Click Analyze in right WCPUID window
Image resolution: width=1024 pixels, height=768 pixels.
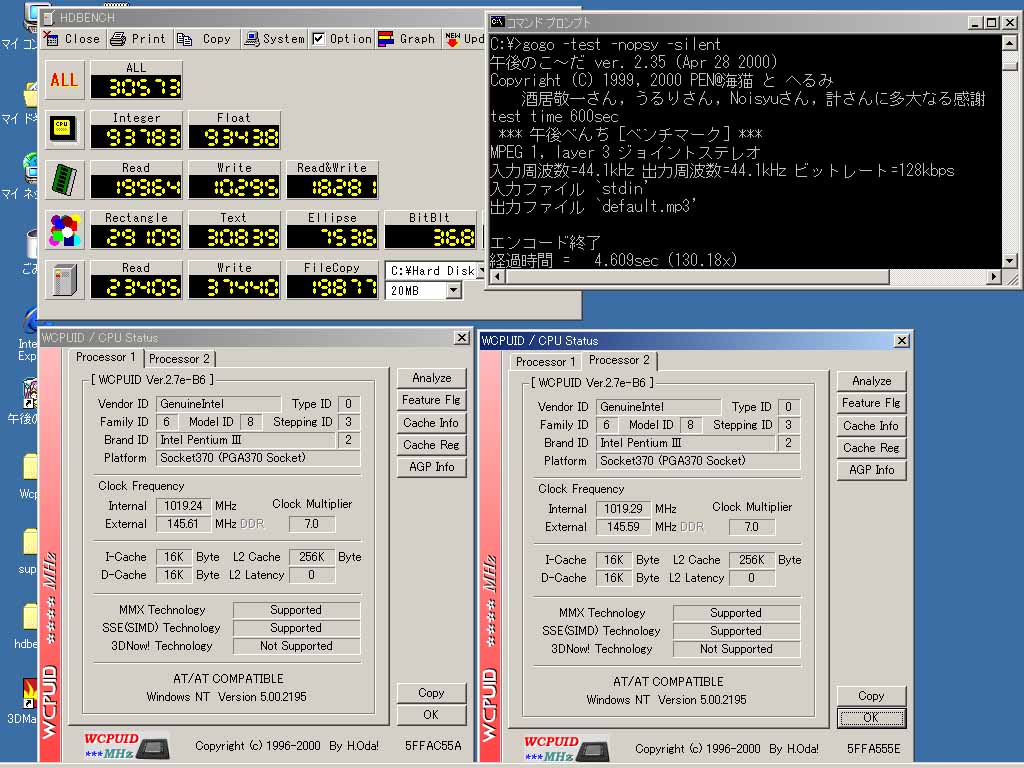tap(872, 381)
